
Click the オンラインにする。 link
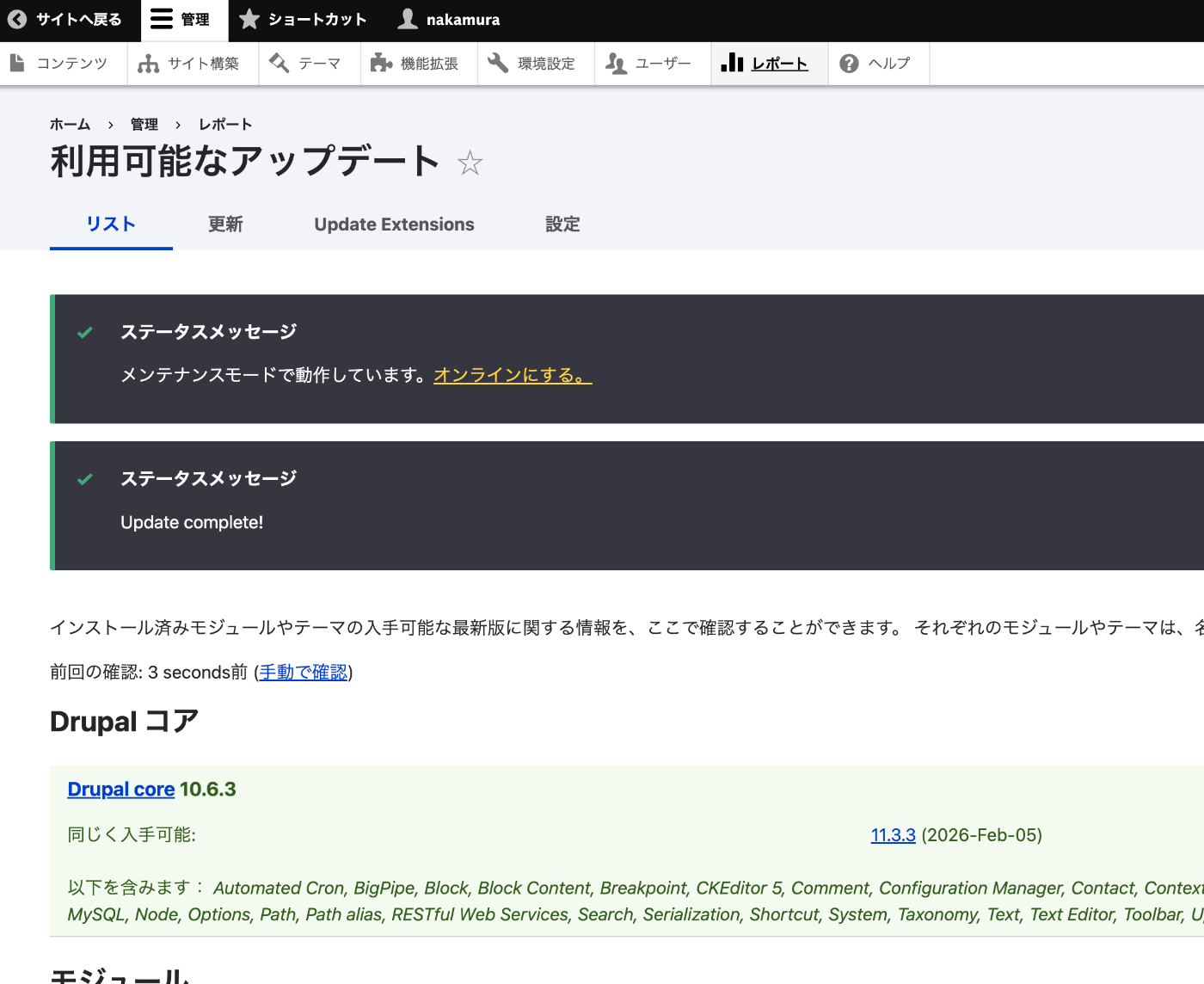(513, 375)
